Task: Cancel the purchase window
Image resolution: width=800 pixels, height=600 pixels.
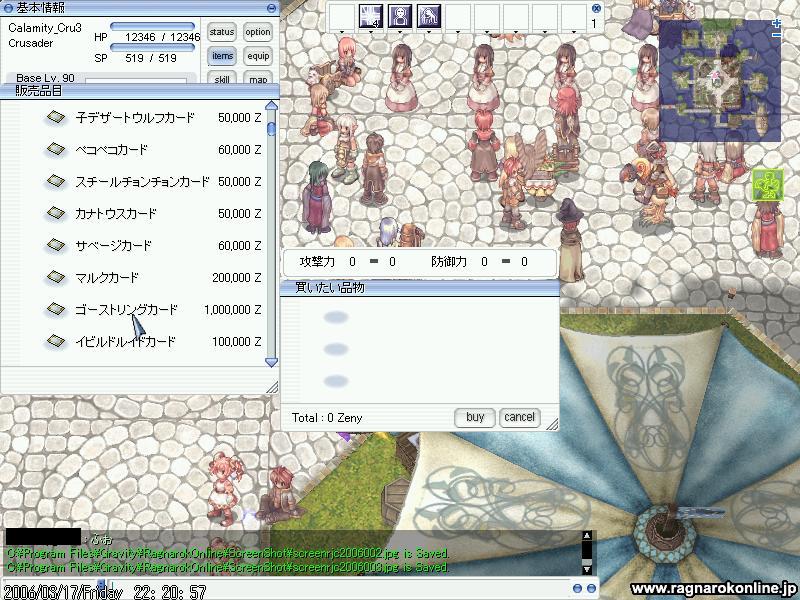Action: pyautogui.click(x=519, y=417)
